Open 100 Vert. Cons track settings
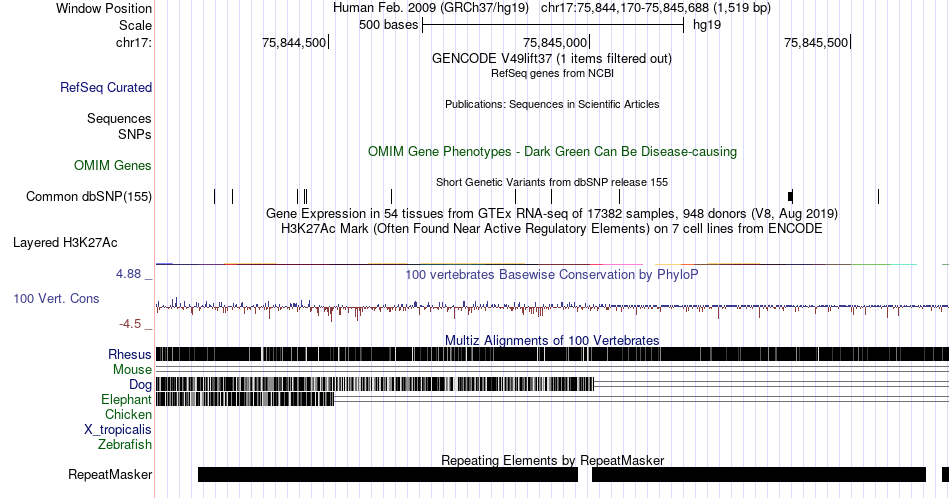 pyautogui.click(x=56, y=298)
